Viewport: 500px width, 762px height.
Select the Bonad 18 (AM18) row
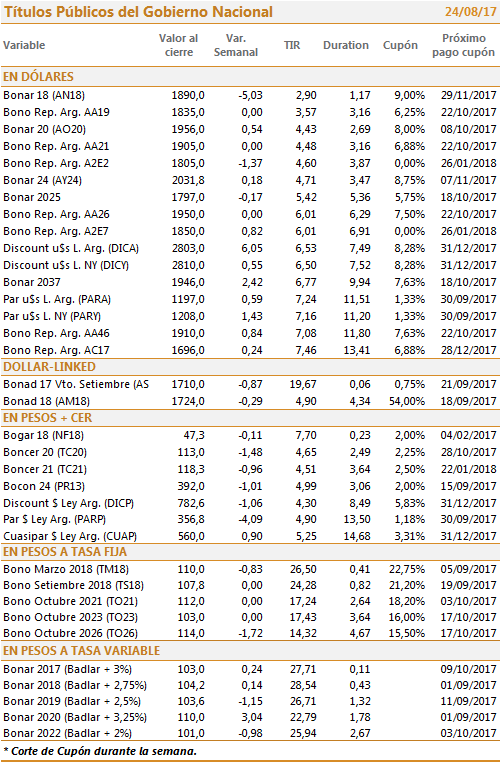click(250, 401)
